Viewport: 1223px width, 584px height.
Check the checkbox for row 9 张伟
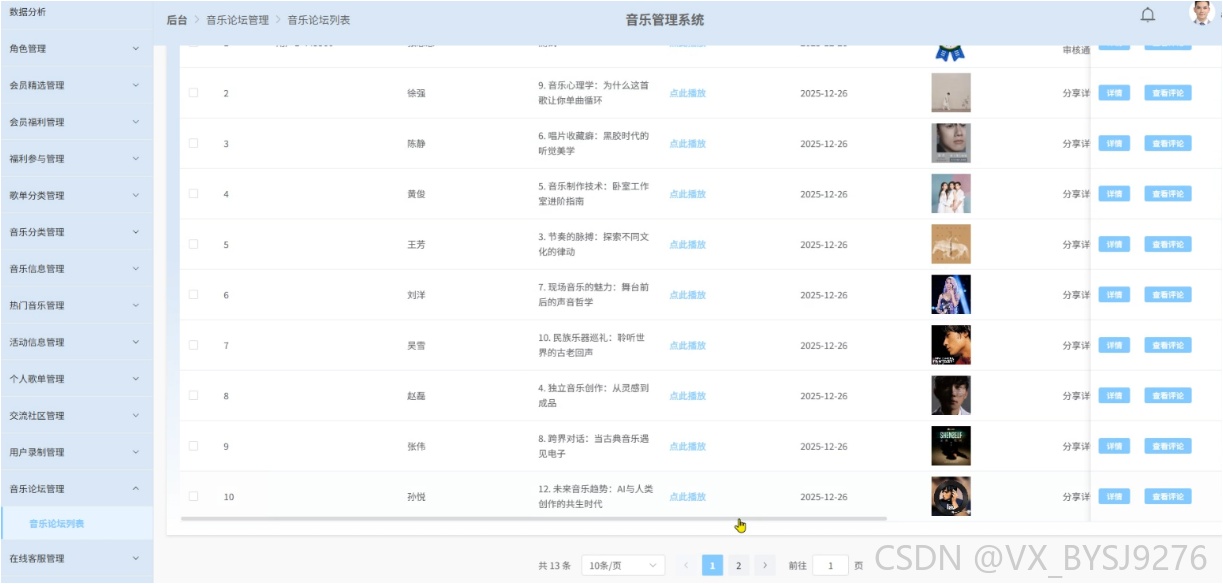click(x=193, y=446)
